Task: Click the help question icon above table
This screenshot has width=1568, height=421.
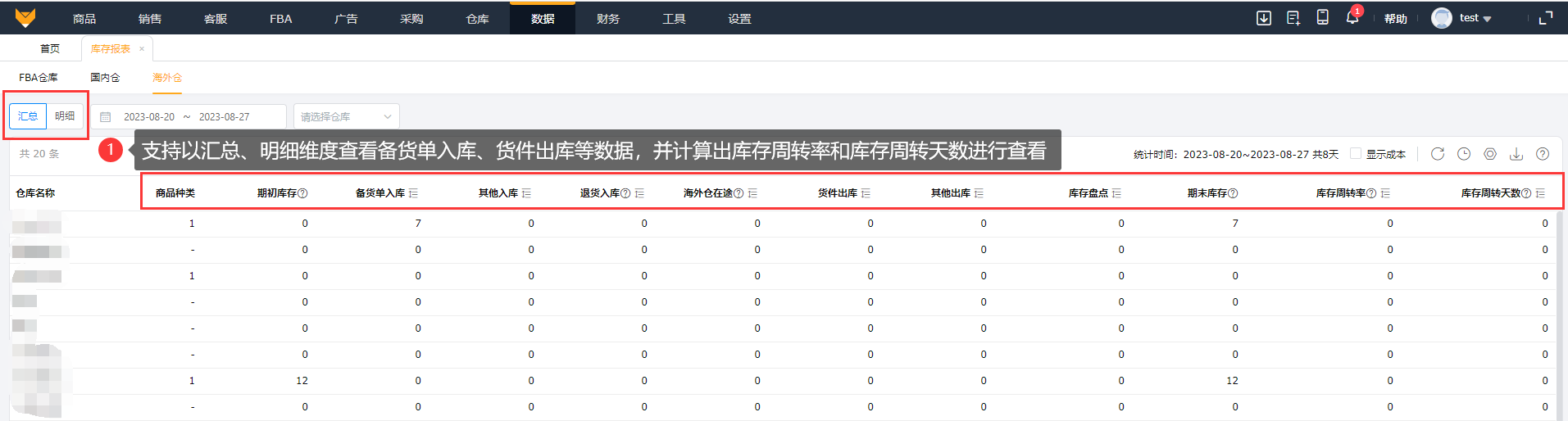Action: coord(1543,154)
